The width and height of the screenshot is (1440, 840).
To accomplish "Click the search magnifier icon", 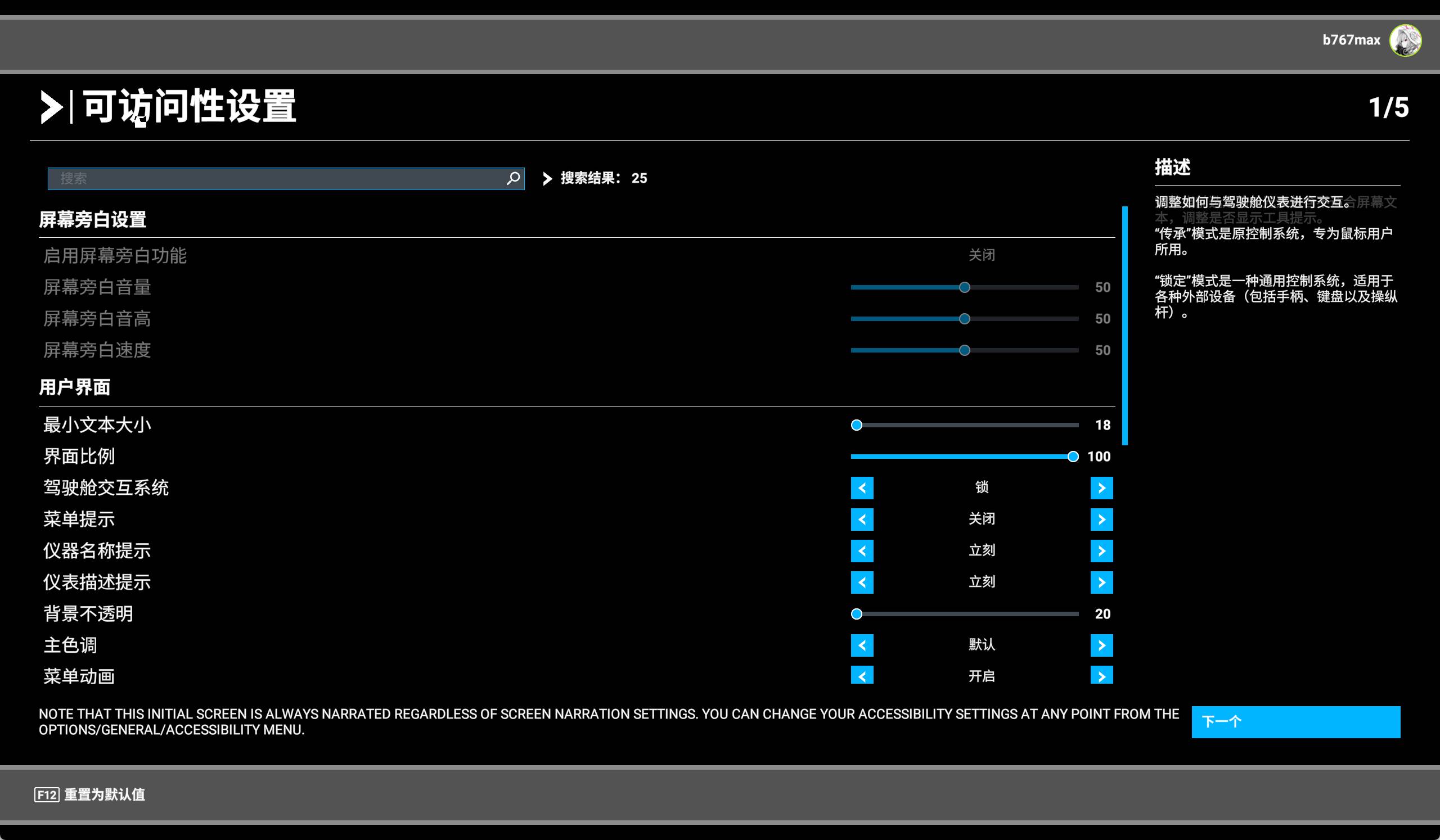I will pos(512,178).
